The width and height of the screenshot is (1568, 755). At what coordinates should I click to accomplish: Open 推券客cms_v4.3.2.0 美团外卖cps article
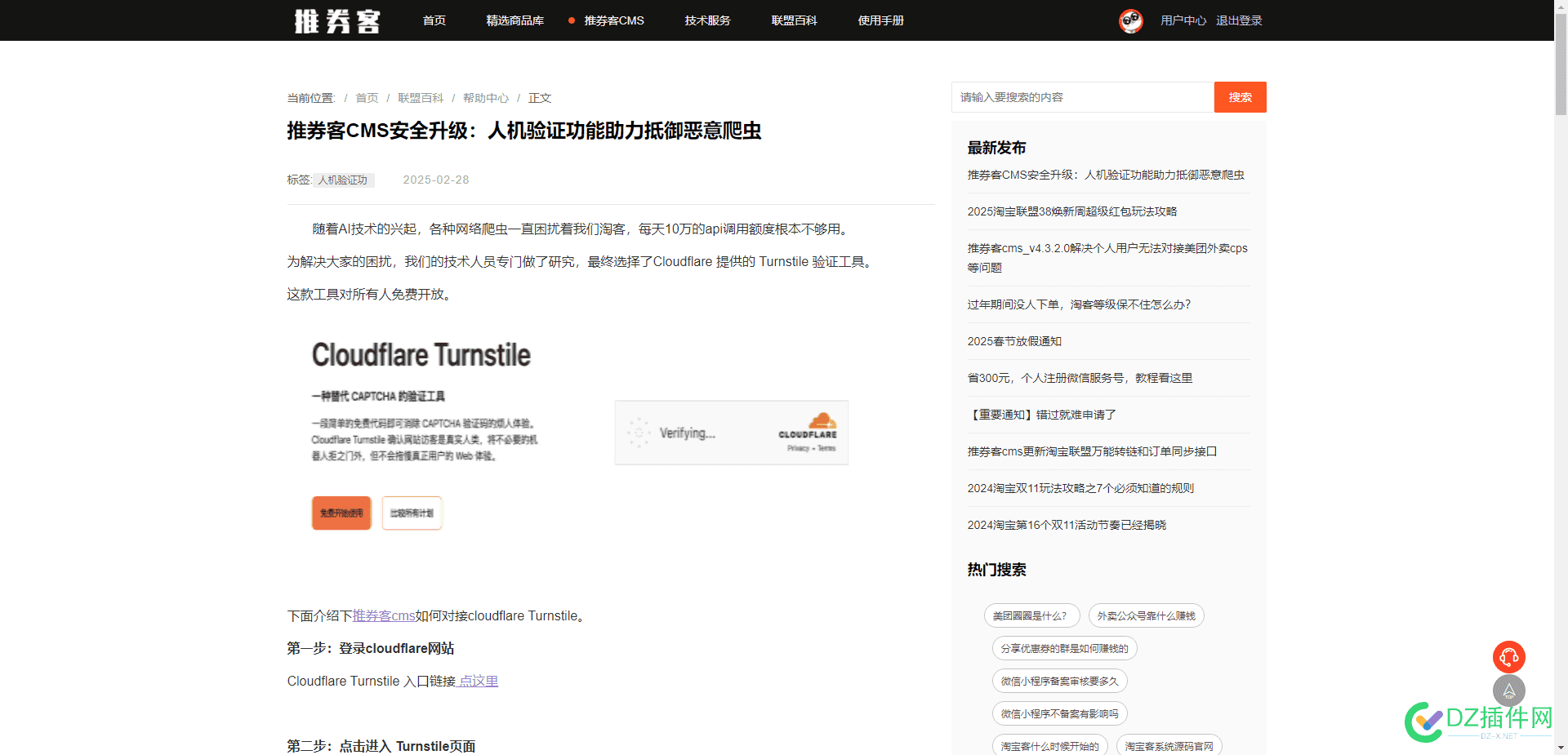pos(1107,258)
